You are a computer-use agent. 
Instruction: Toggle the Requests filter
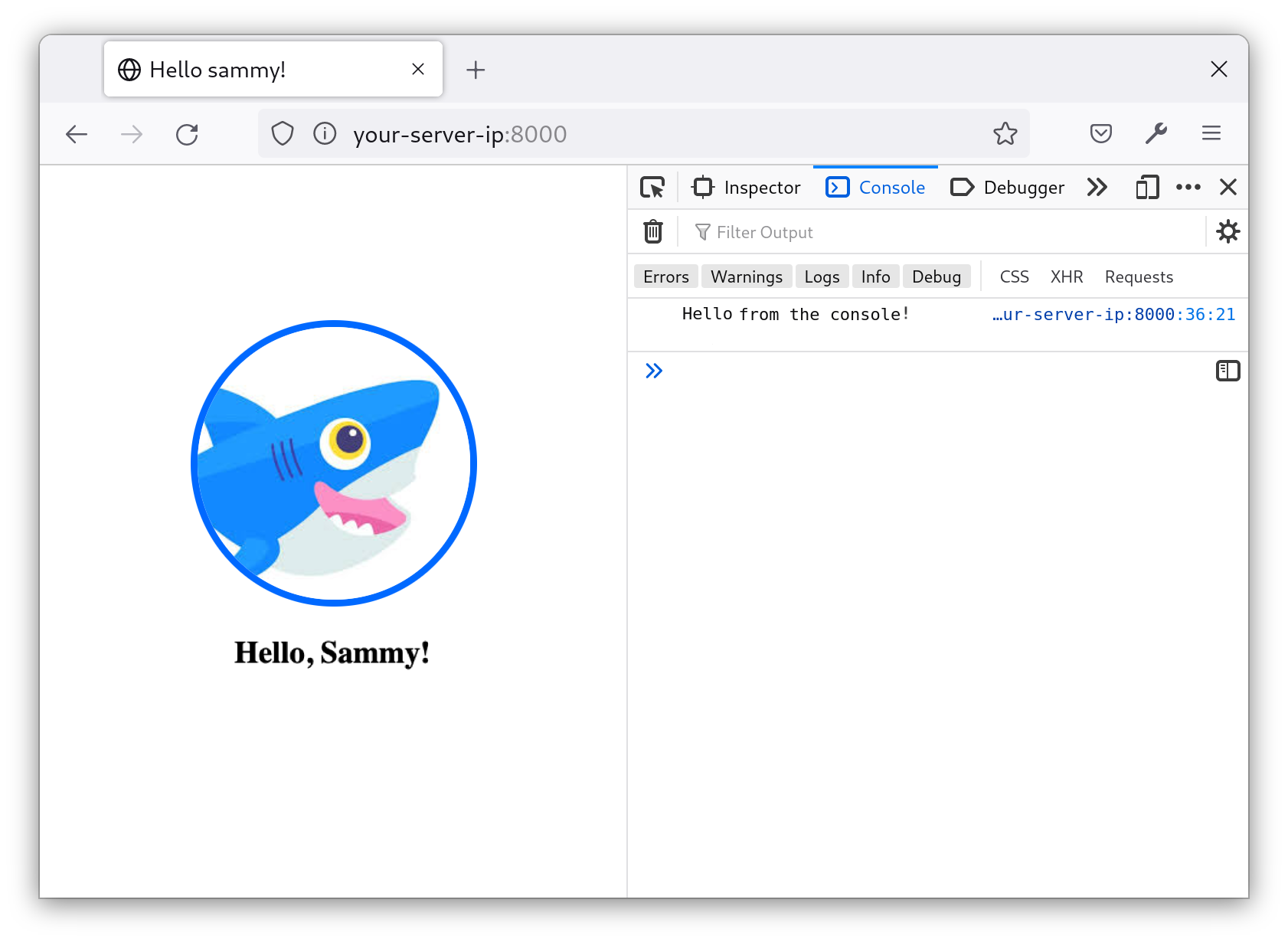1139,276
